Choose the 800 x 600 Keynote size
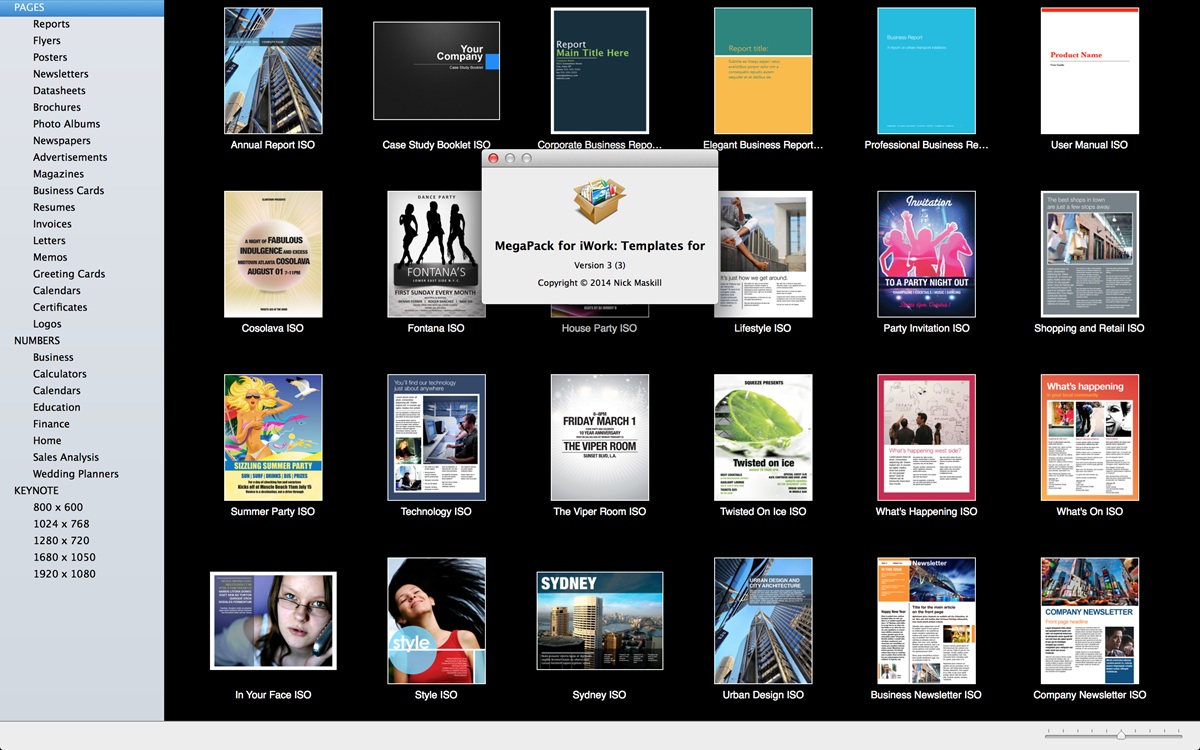 58,507
